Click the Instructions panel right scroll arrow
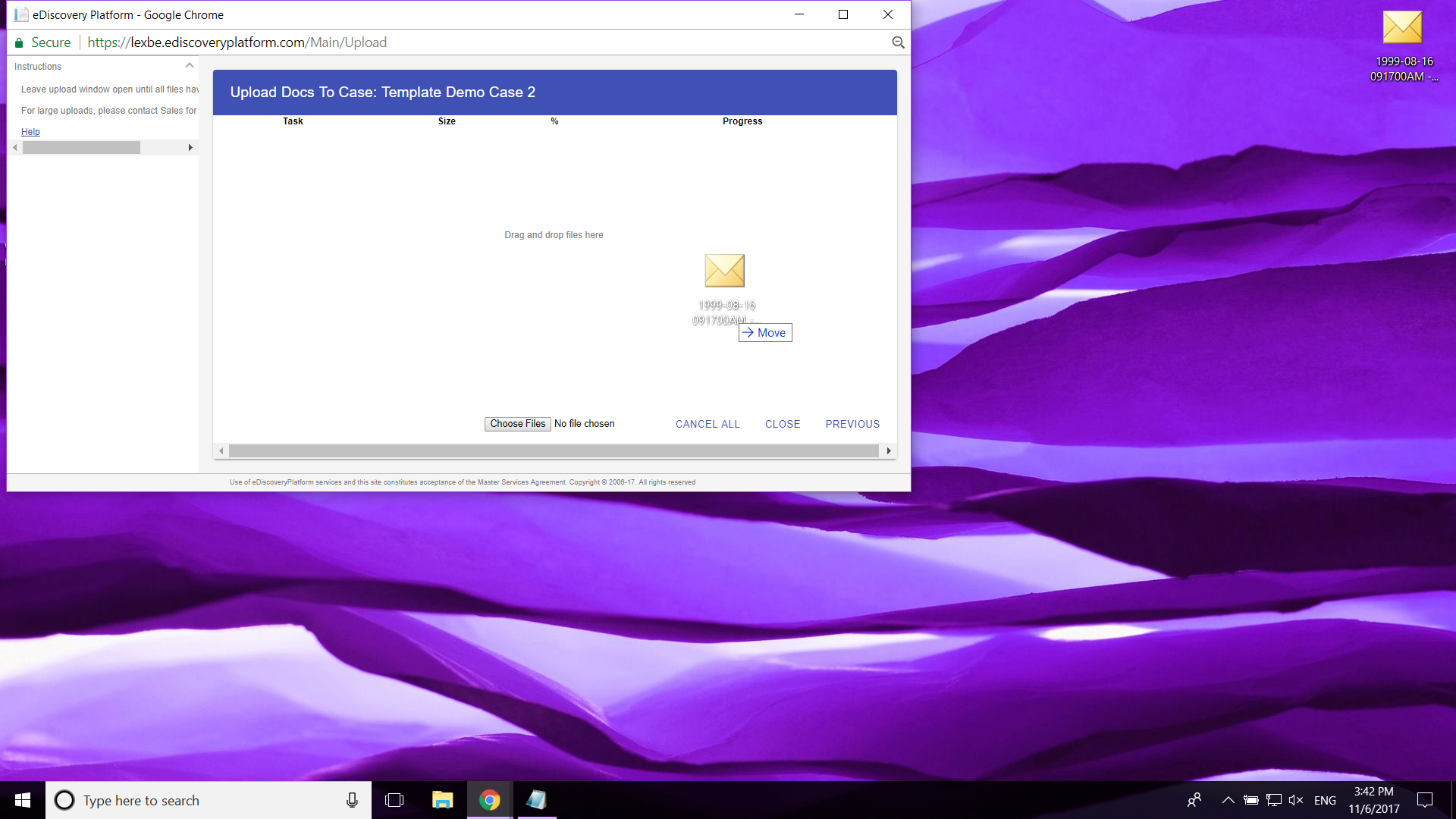The image size is (1456, 819). tap(190, 148)
